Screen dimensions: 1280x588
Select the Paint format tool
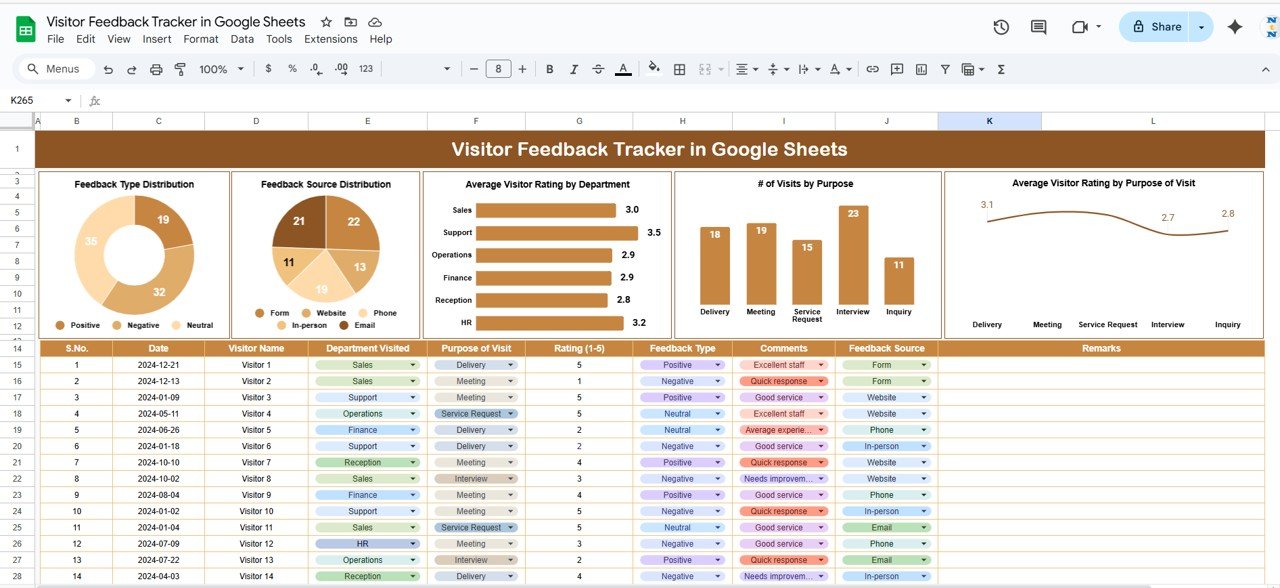coord(180,69)
